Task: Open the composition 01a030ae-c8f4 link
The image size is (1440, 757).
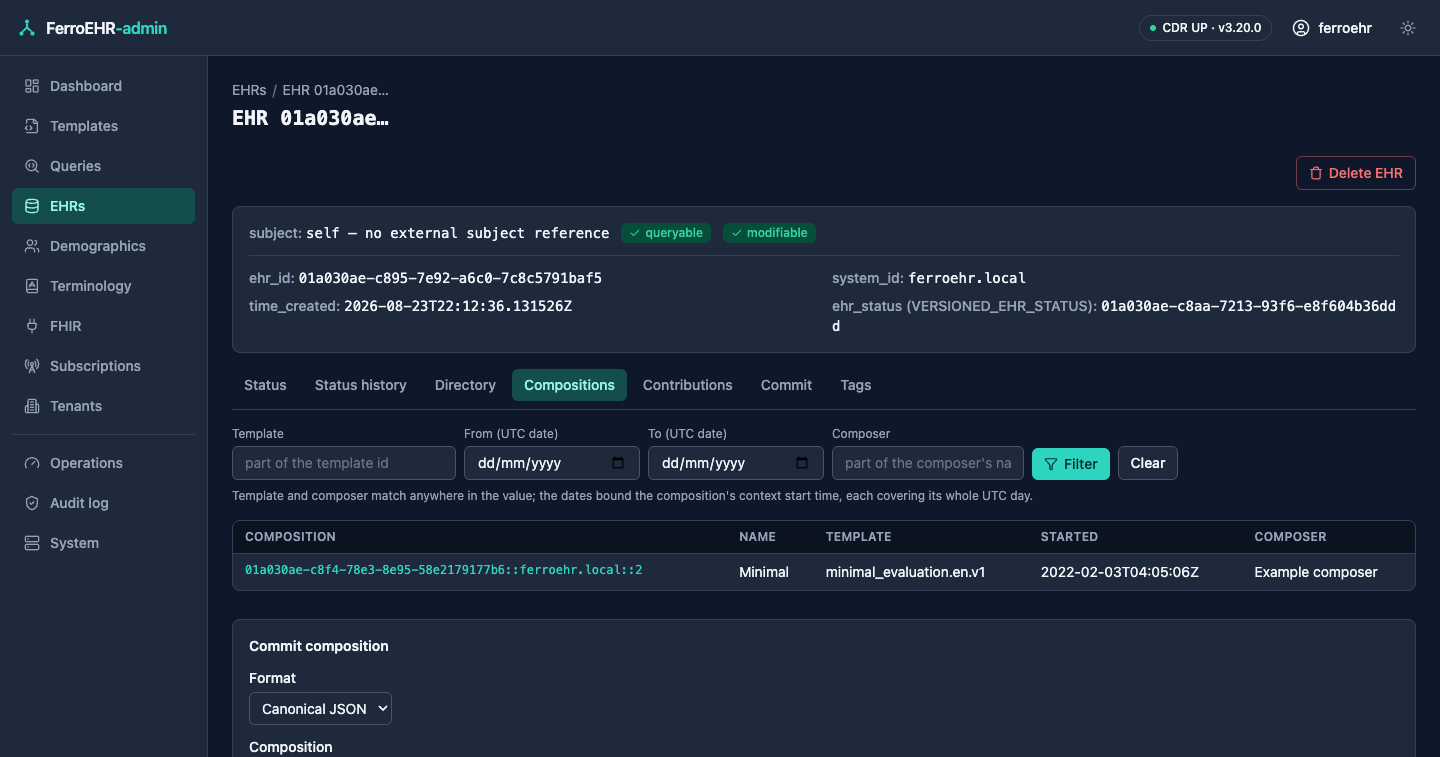Action: [x=443, y=570]
